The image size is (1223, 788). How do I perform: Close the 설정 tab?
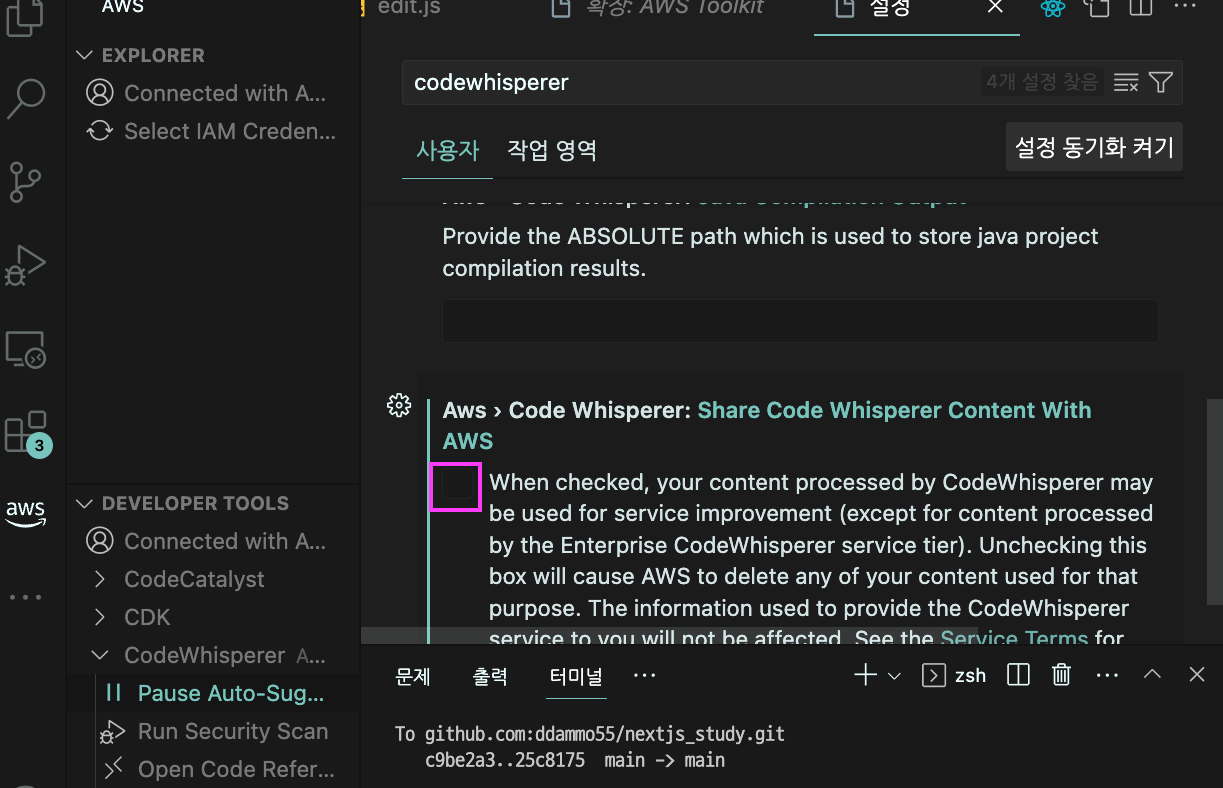click(x=995, y=7)
